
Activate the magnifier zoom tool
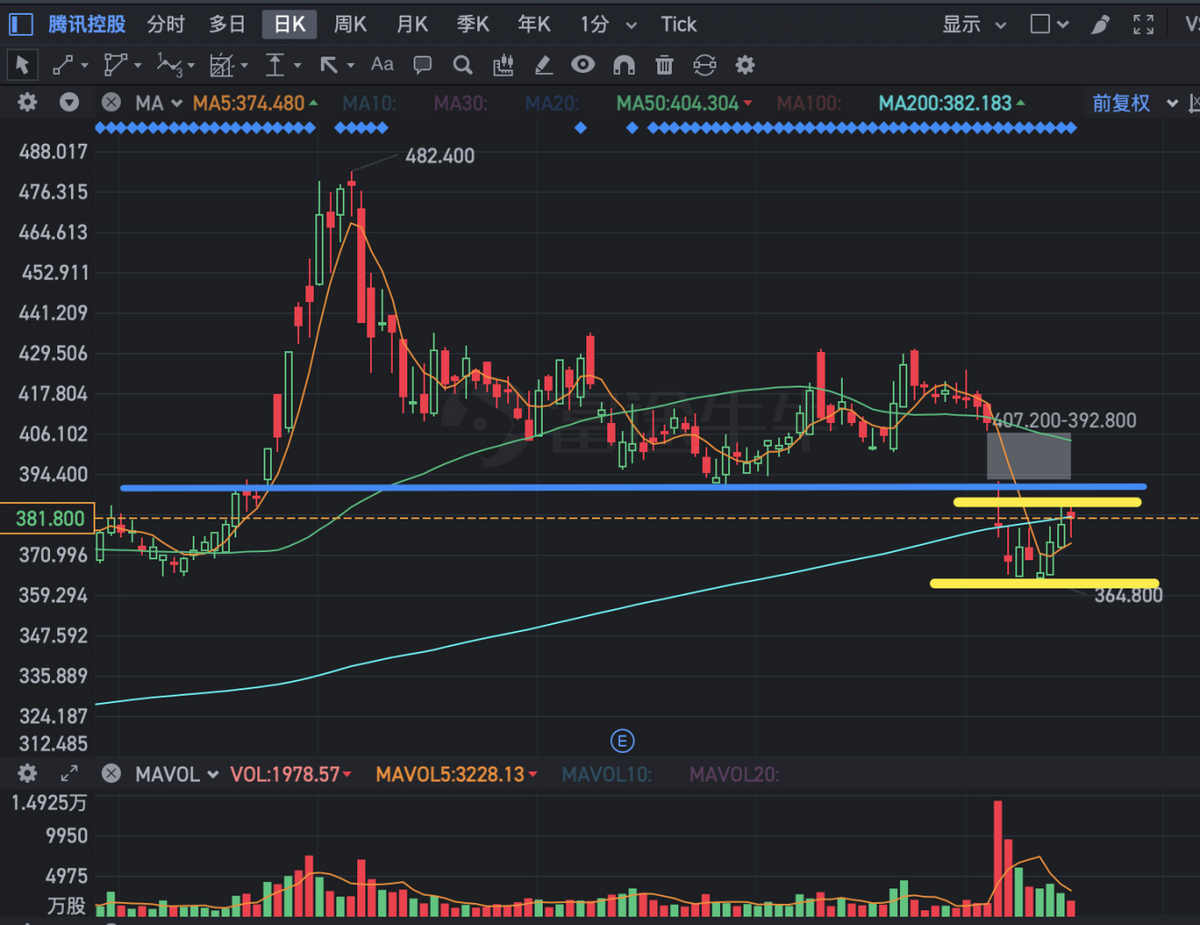tap(462, 65)
